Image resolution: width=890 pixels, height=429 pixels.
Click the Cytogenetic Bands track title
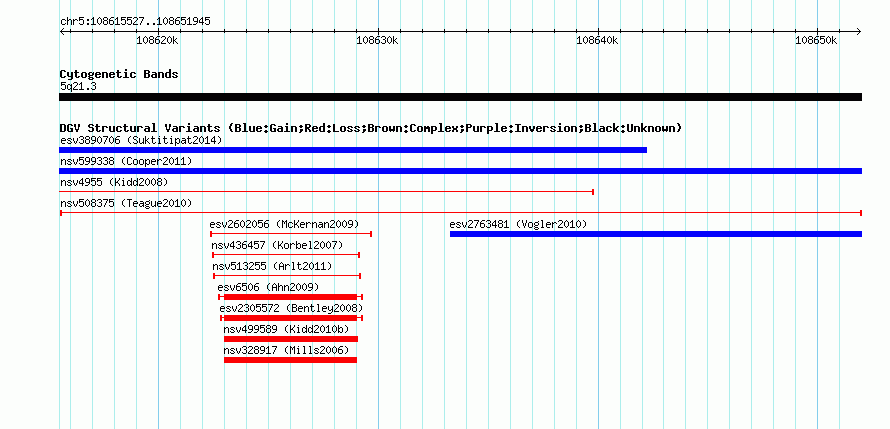119,74
